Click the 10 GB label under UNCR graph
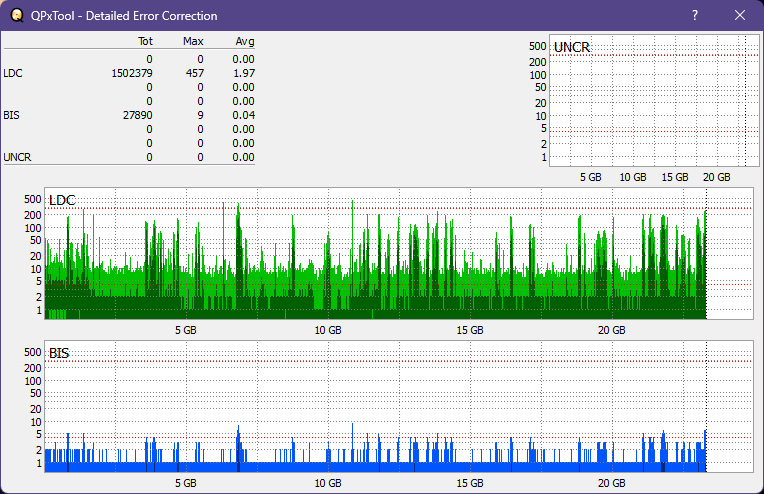 [632, 177]
